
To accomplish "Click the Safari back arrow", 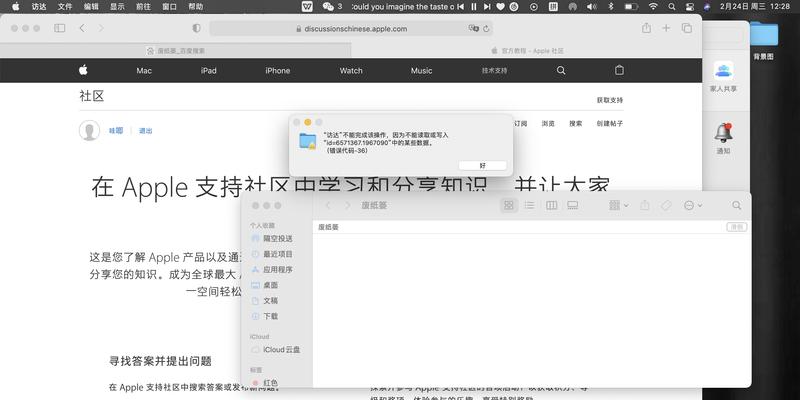I will [82, 29].
